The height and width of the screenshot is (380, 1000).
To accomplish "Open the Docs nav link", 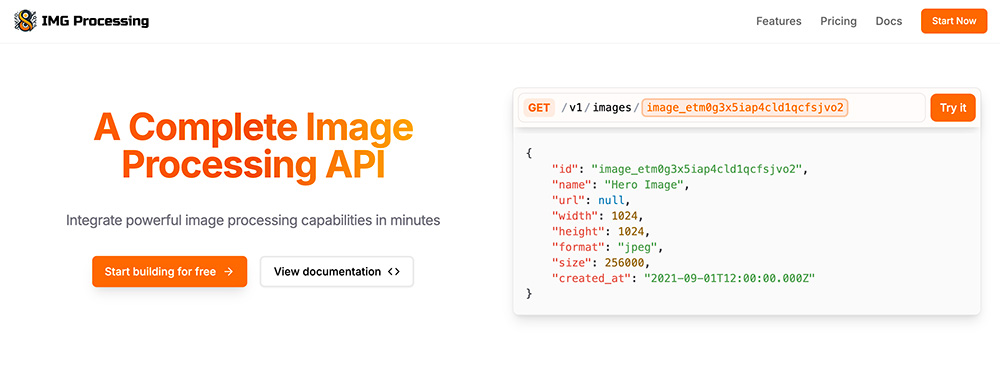I will coord(888,21).
